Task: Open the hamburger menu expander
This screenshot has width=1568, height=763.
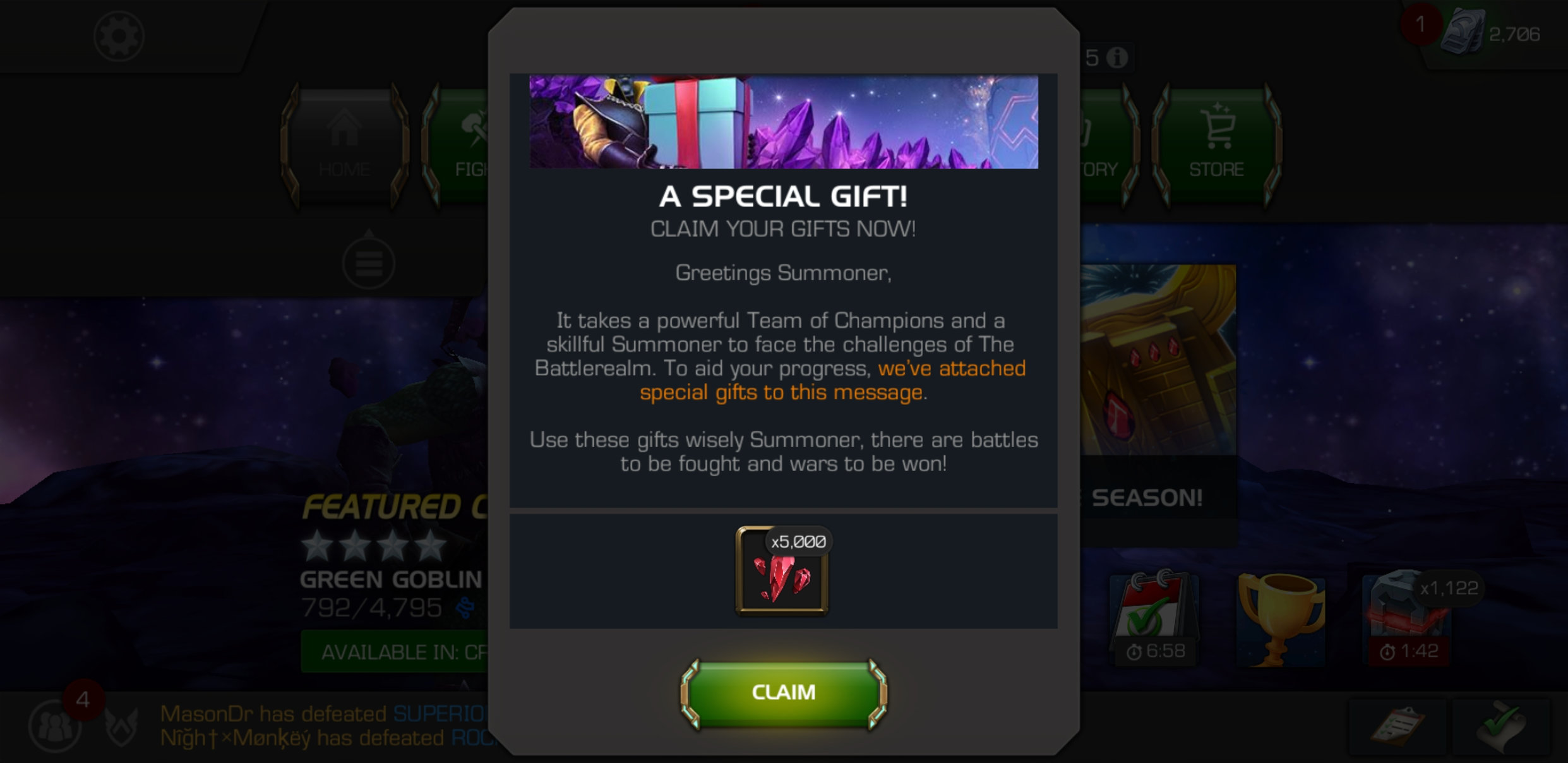Action: click(x=369, y=263)
